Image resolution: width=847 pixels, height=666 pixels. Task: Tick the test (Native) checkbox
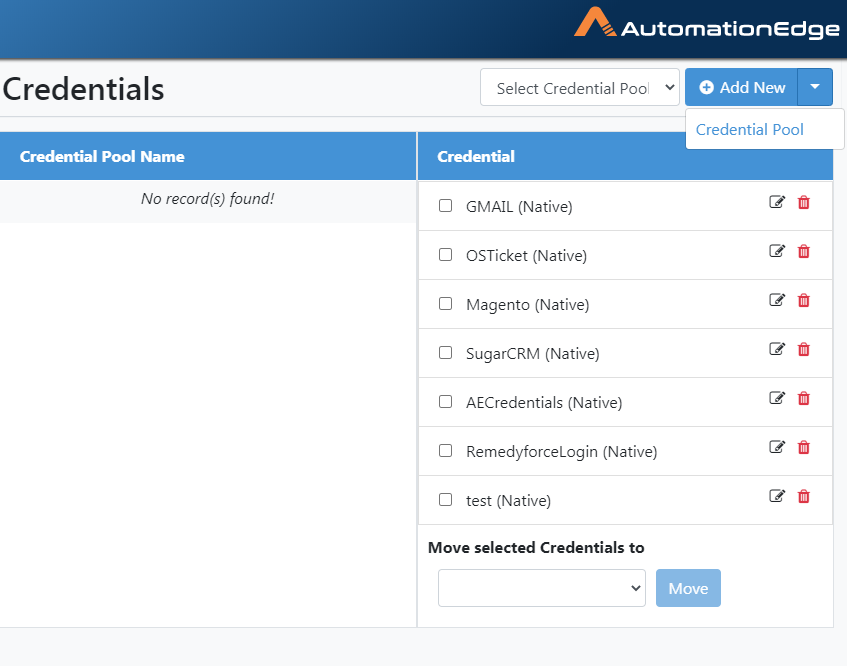tap(446, 500)
